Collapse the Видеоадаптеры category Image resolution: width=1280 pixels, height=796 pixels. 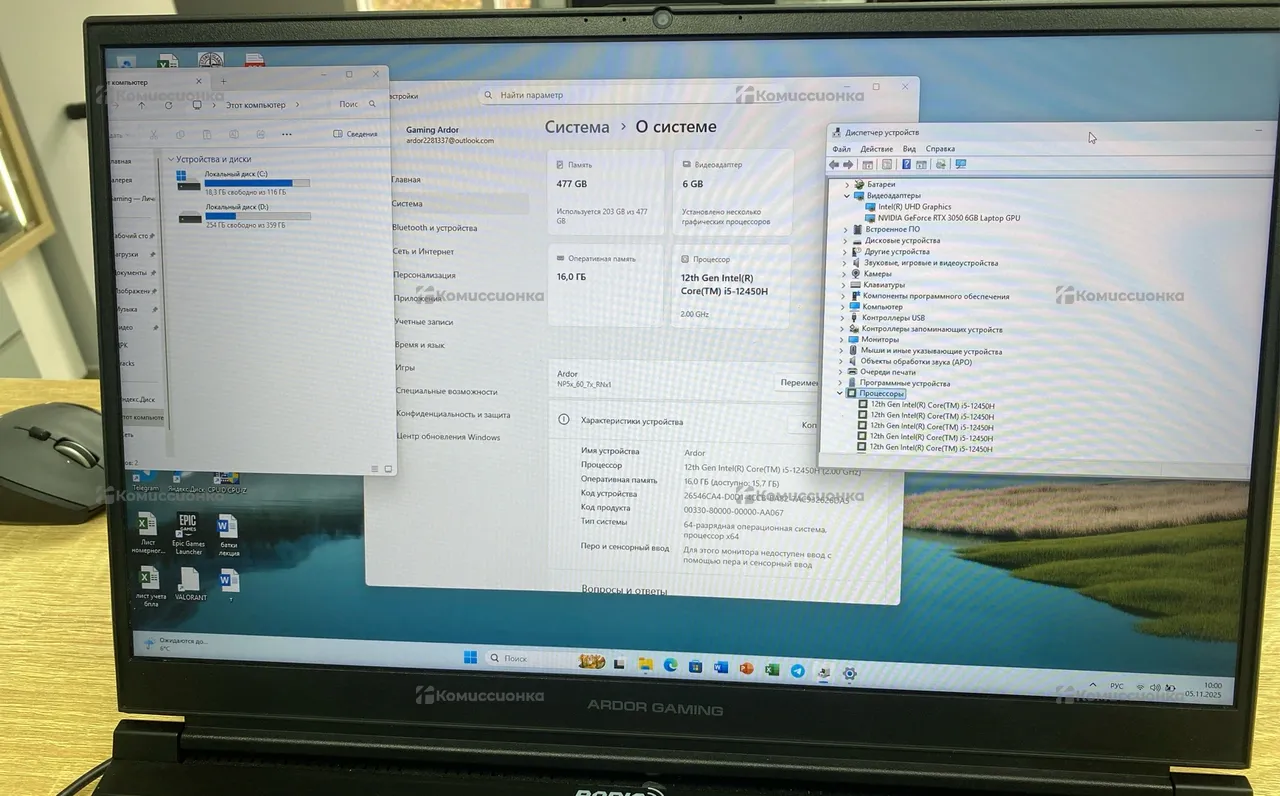click(x=846, y=196)
